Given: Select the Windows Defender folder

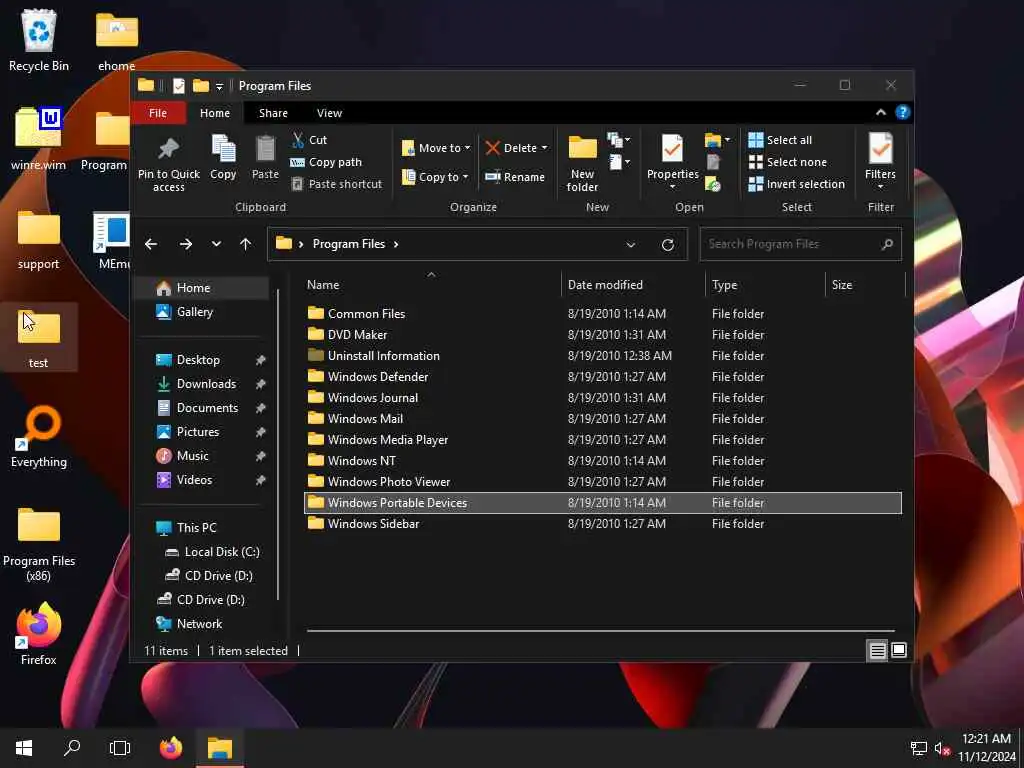Looking at the screenshot, I should coord(603,377).
